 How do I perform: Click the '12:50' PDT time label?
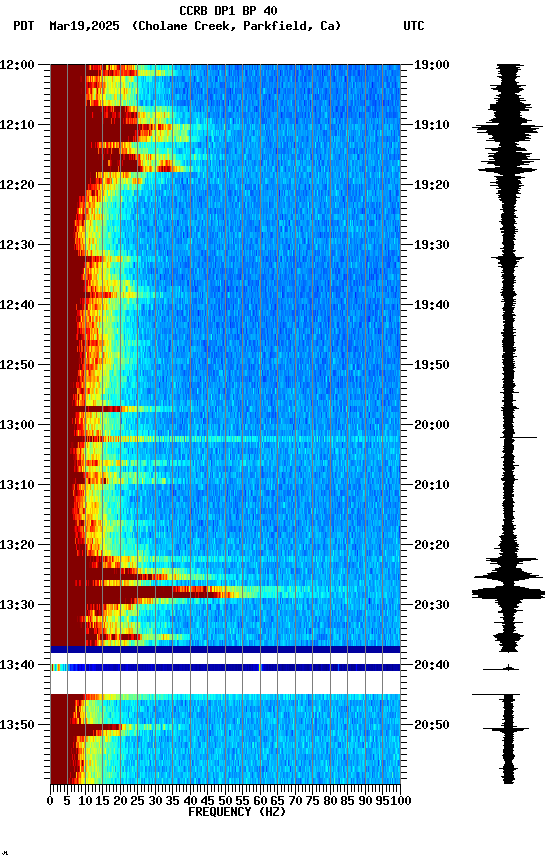pos(17,365)
